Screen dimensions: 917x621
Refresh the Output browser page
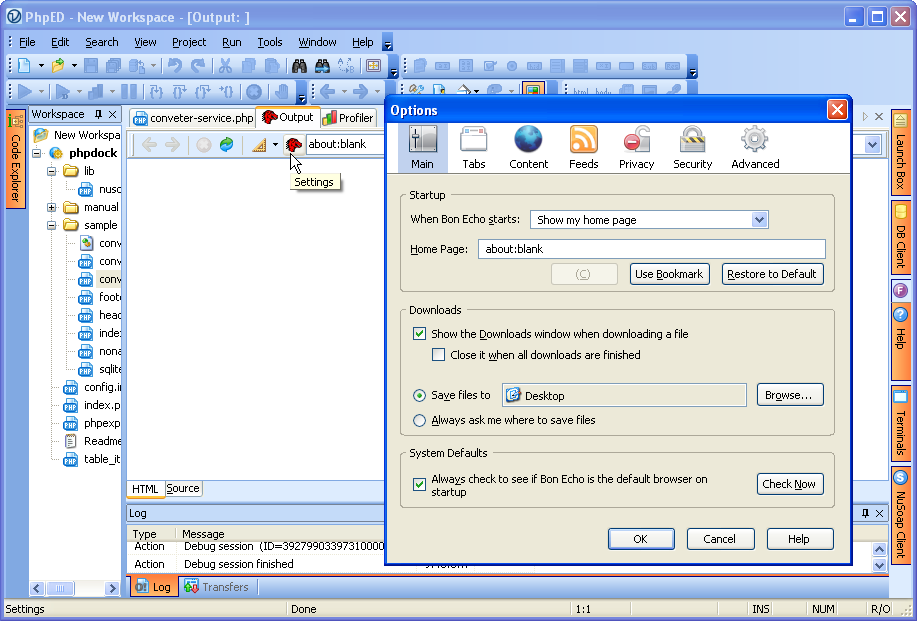[x=226, y=144]
